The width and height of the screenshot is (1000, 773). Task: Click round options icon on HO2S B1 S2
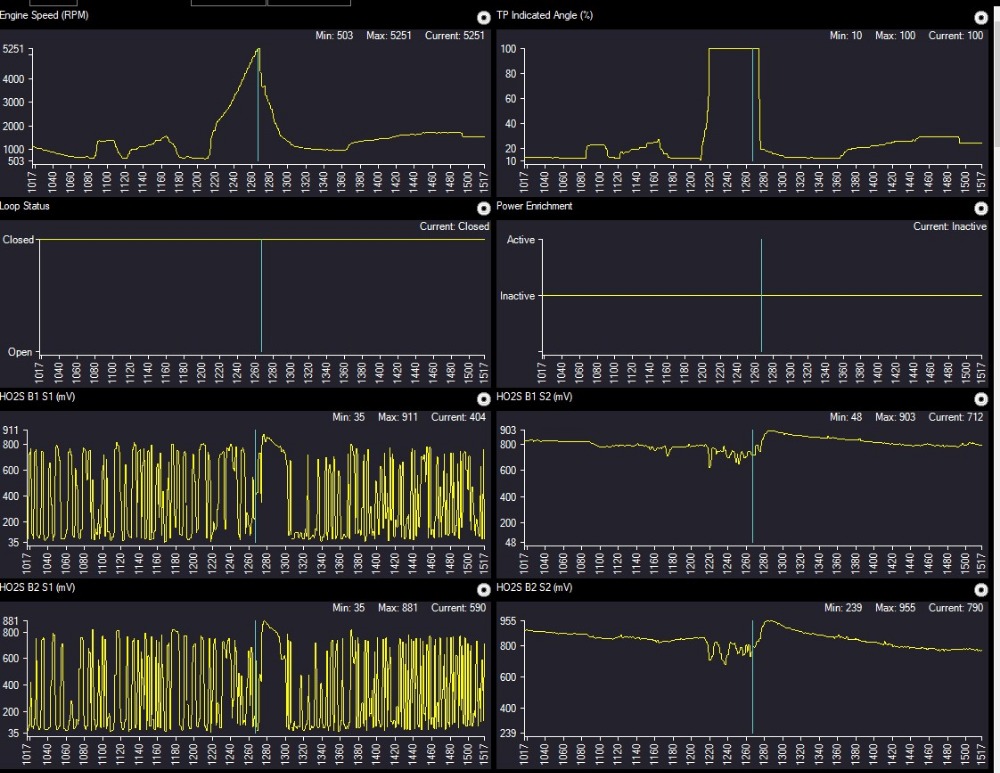point(981,398)
